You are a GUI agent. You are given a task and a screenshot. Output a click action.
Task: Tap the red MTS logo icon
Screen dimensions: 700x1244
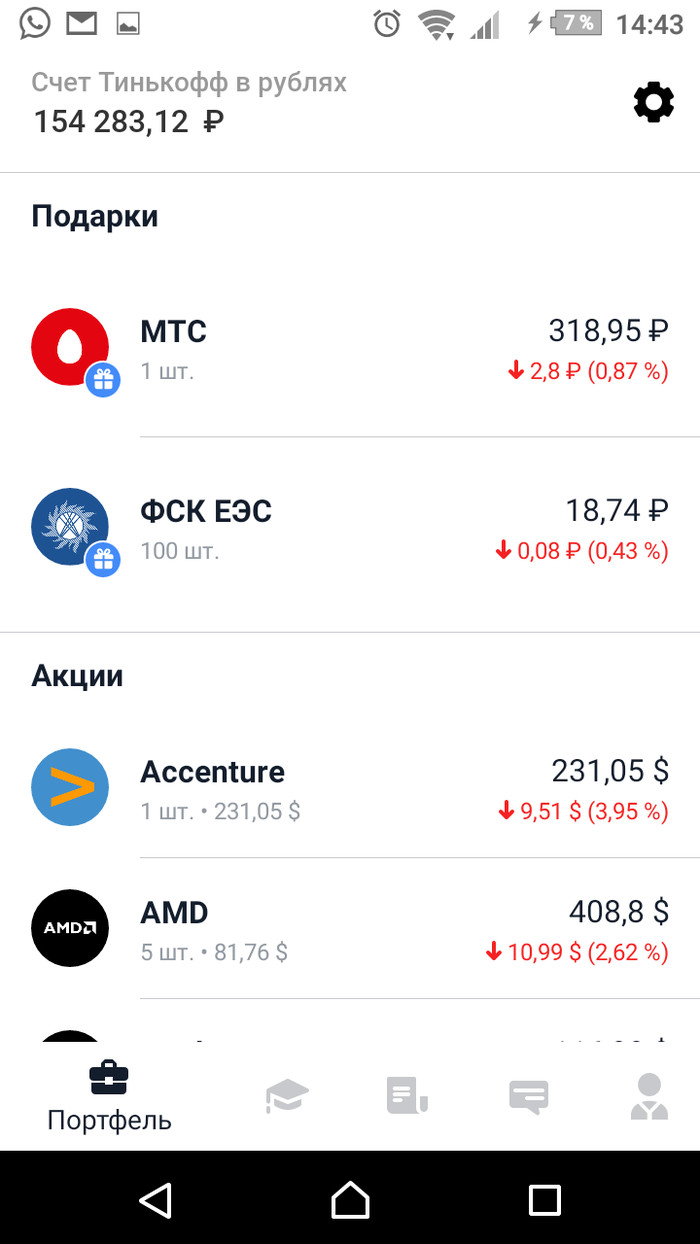pos(68,346)
